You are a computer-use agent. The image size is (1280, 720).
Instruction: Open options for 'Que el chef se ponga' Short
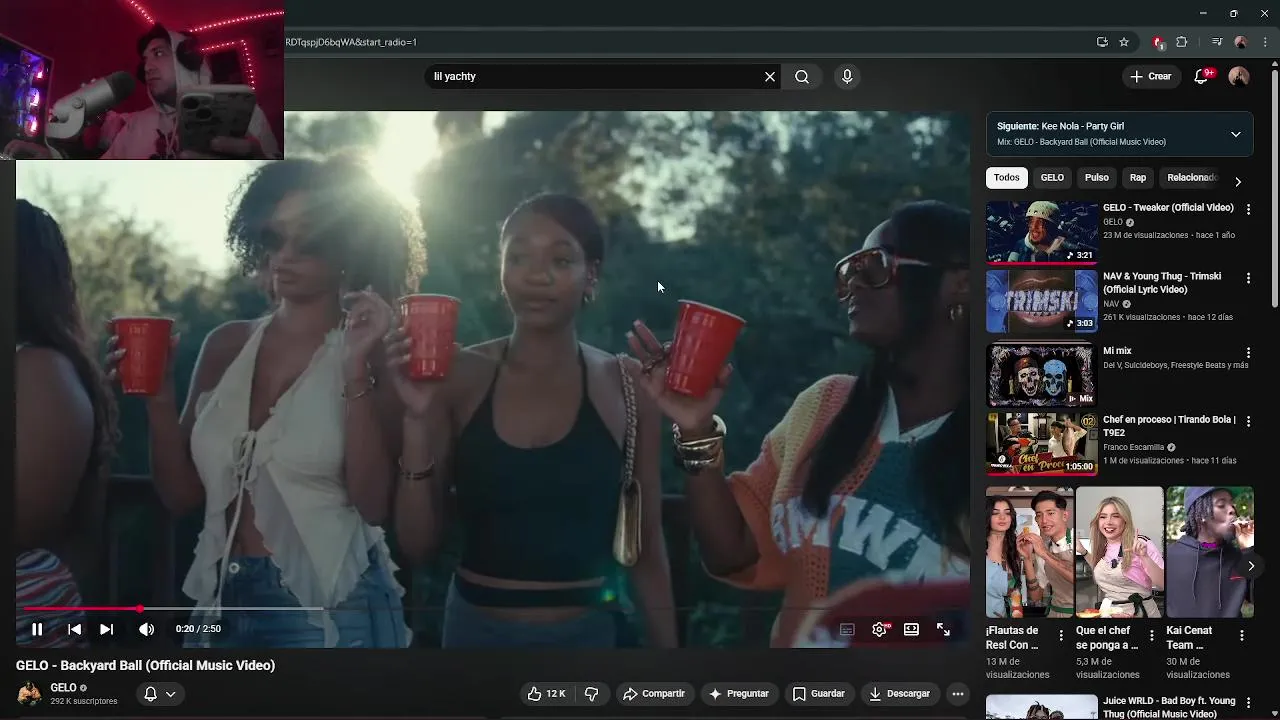click(x=1151, y=635)
